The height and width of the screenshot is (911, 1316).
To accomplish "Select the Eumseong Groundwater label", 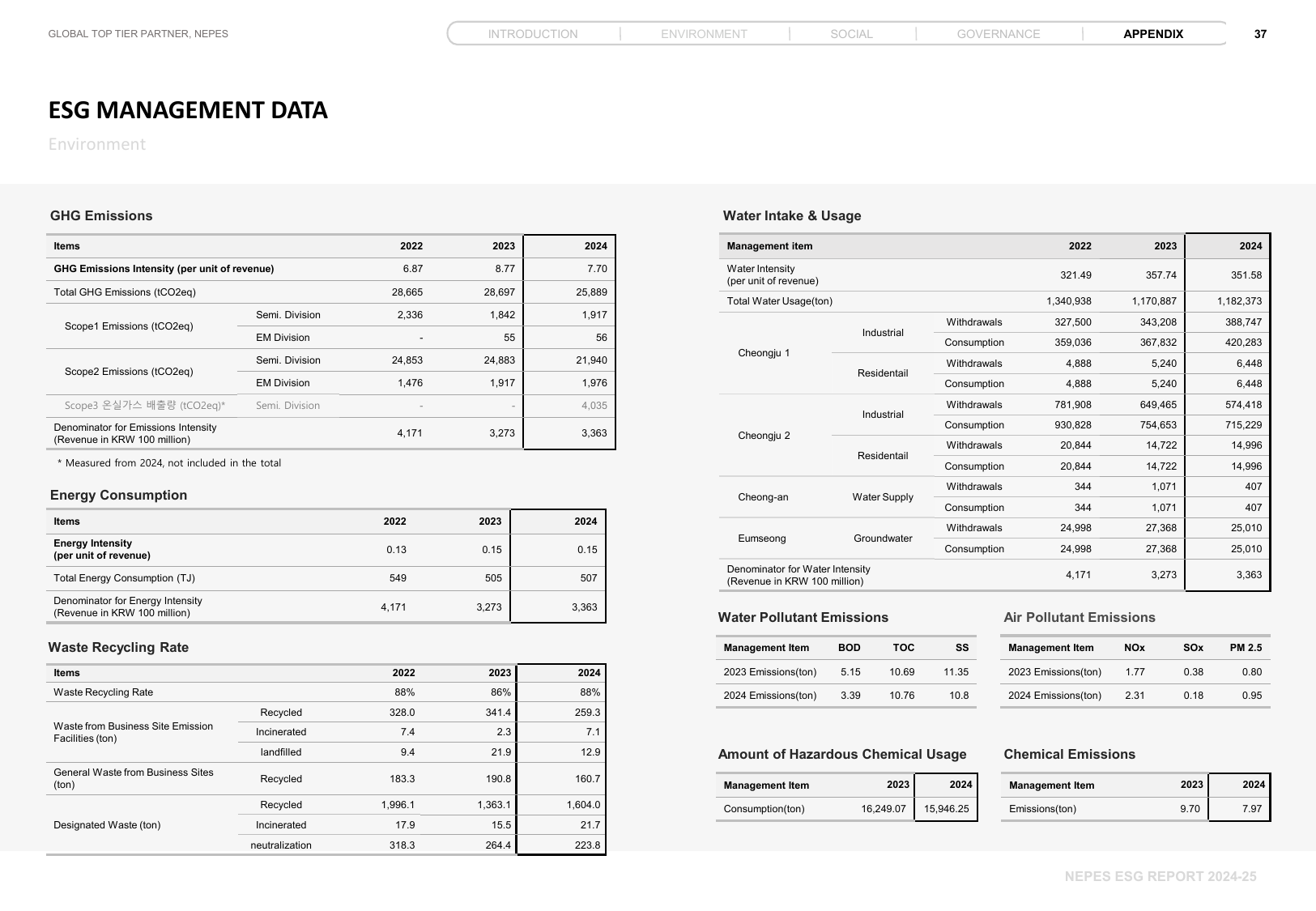I will (883, 539).
